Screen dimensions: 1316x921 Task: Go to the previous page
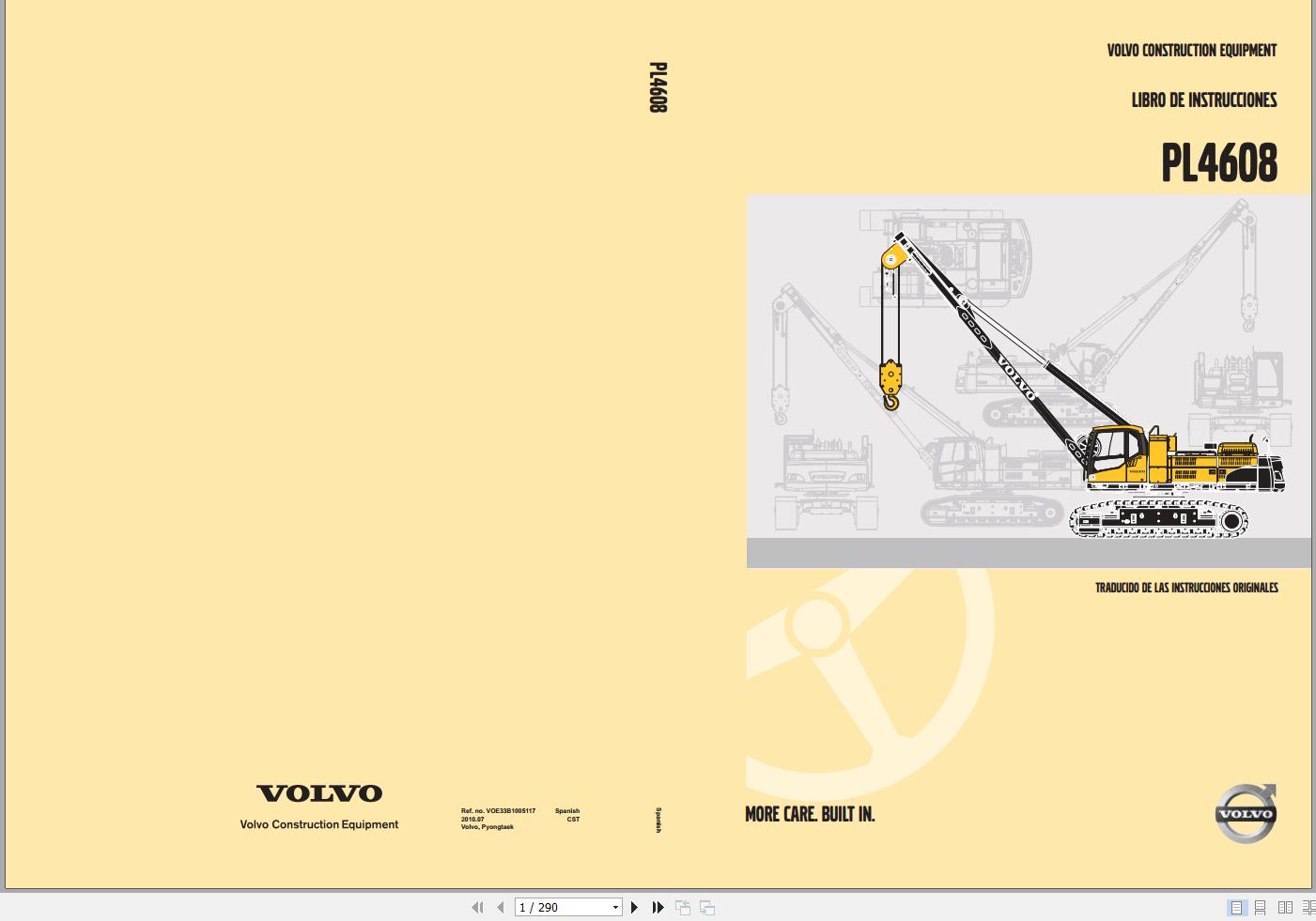point(501,907)
